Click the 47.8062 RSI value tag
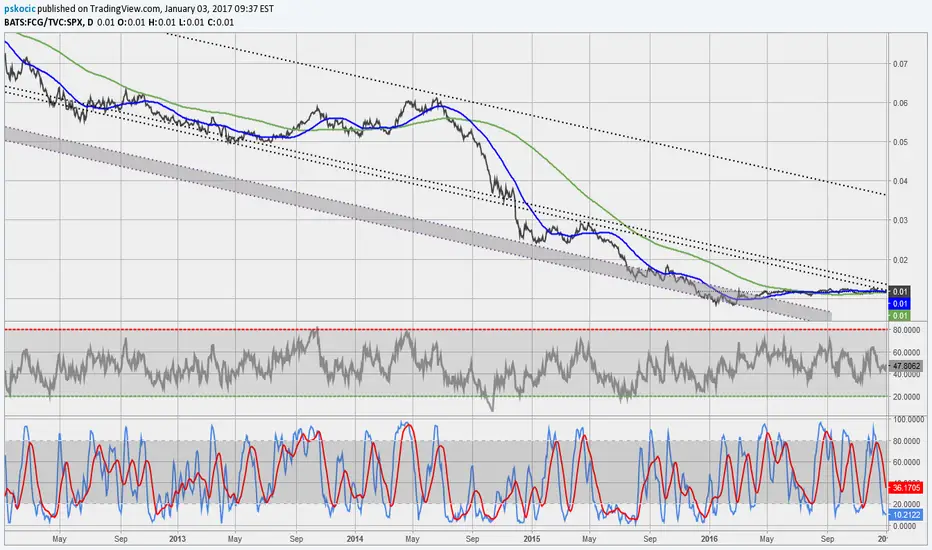This screenshot has height=550, width=932. (x=905, y=366)
